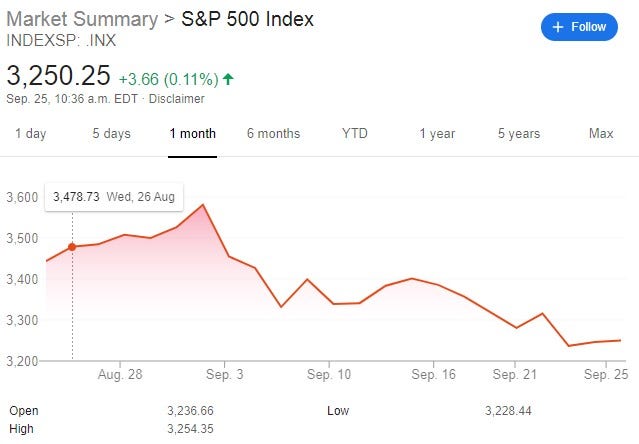Open the Disclaimer link
639x444 pixels.
176,99
